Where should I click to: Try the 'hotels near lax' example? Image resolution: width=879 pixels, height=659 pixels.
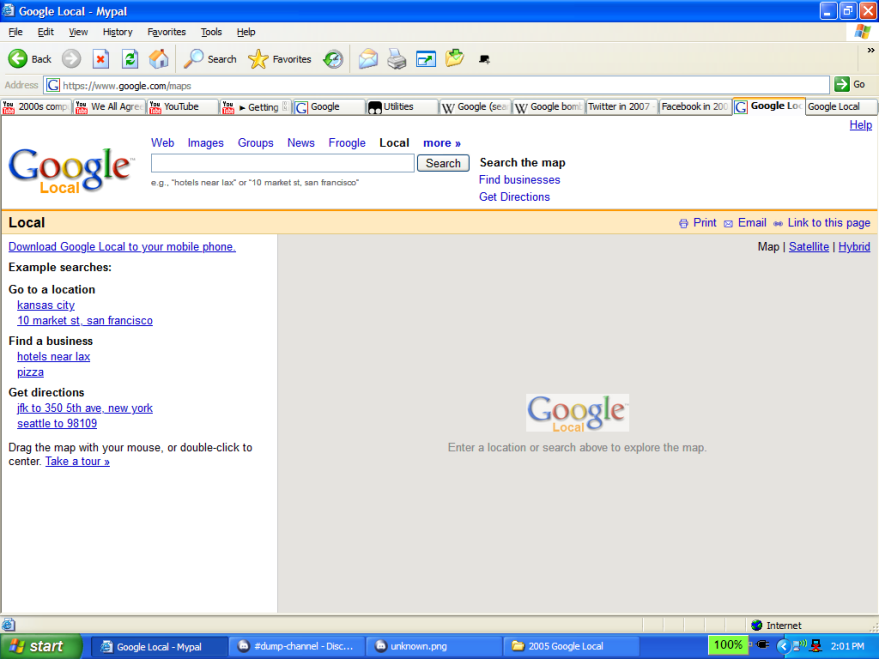53,356
